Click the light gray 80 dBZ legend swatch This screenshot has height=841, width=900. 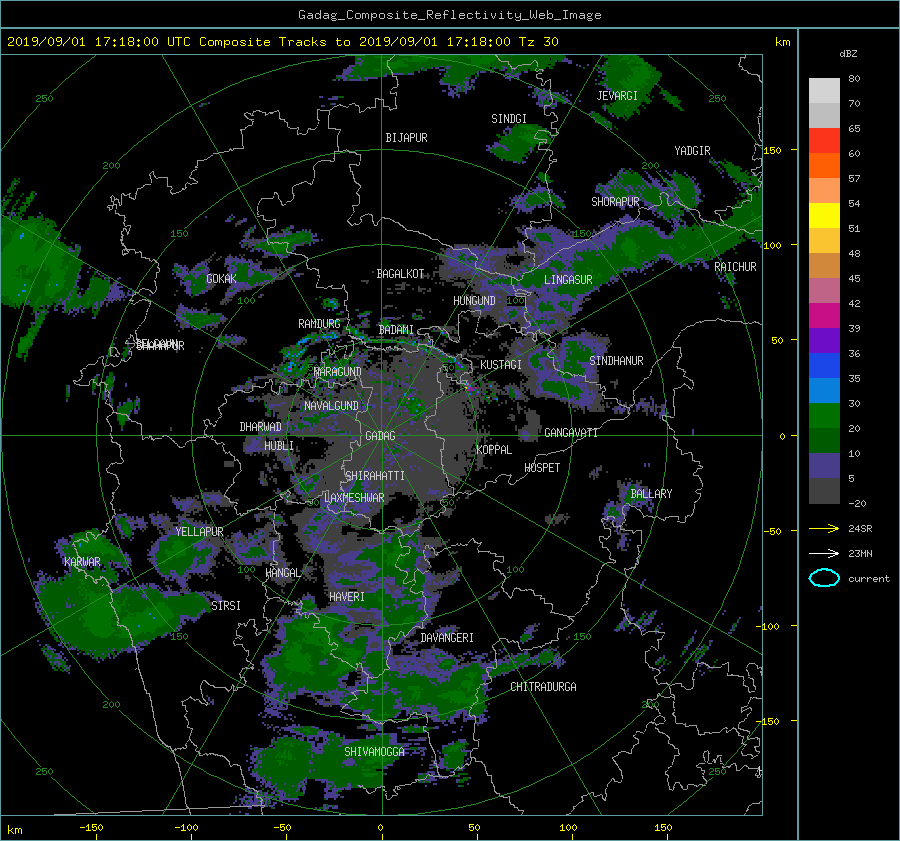(x=824, y=91)
